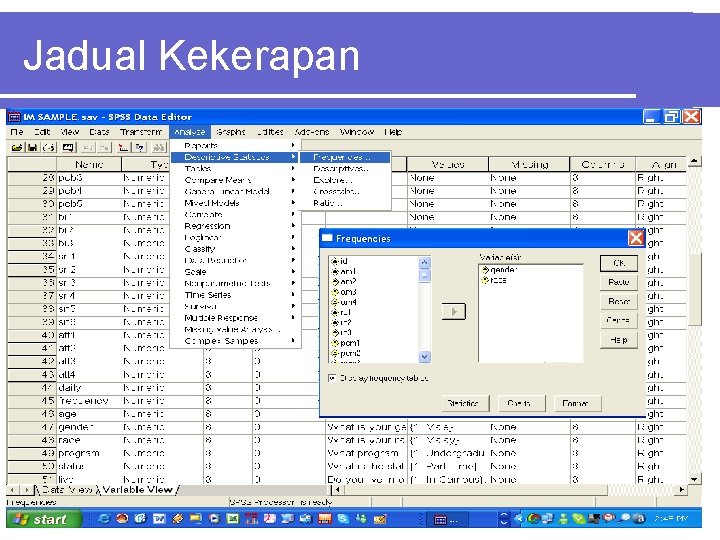The height and width of the screenshot is (540, 720).
Task: Click the SPSS task in the taskbar
Action: tap(446, 519)
